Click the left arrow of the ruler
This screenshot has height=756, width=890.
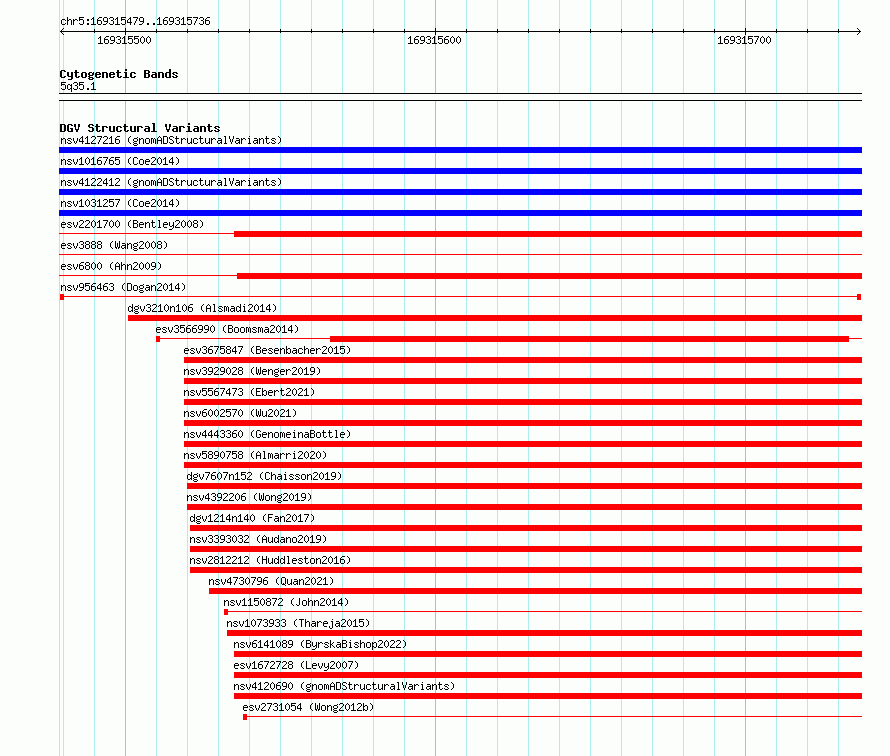62,31
